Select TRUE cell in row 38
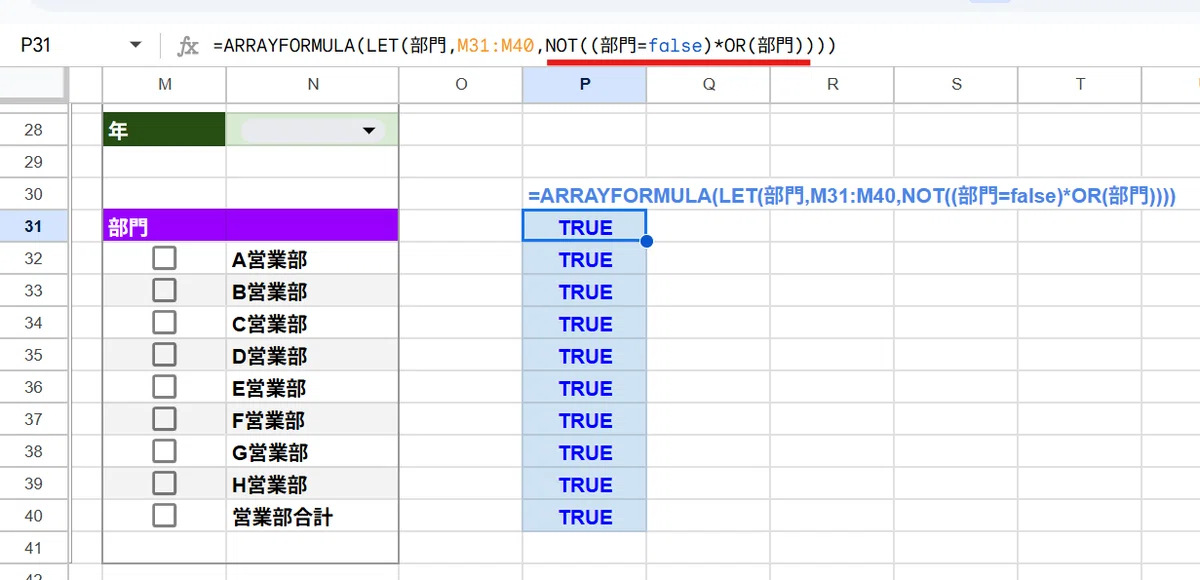The height and width of the screenshot is (580, 1200). tap(585, 451)
